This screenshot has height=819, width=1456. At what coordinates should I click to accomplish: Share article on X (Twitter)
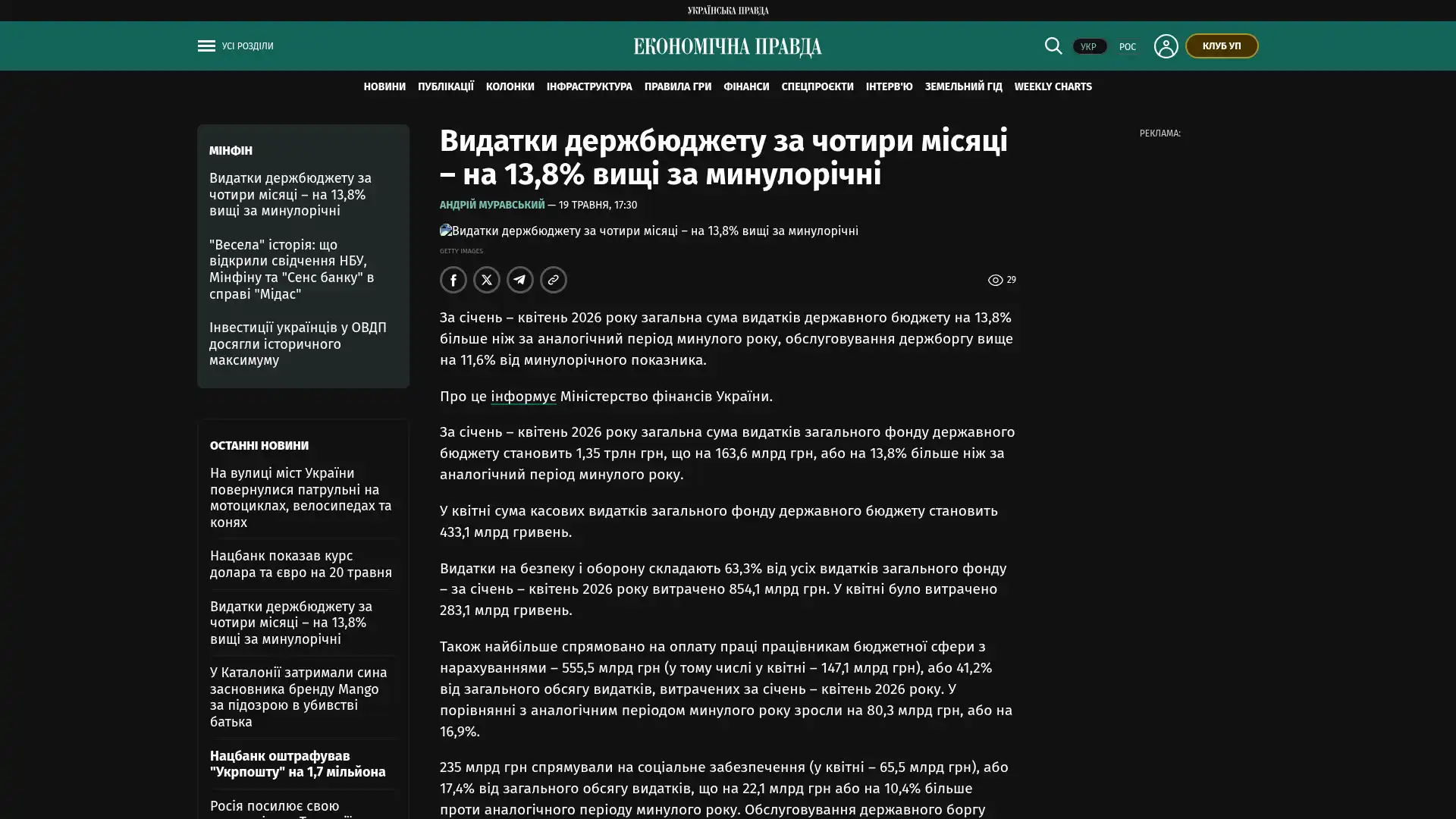tap(487, 280)
